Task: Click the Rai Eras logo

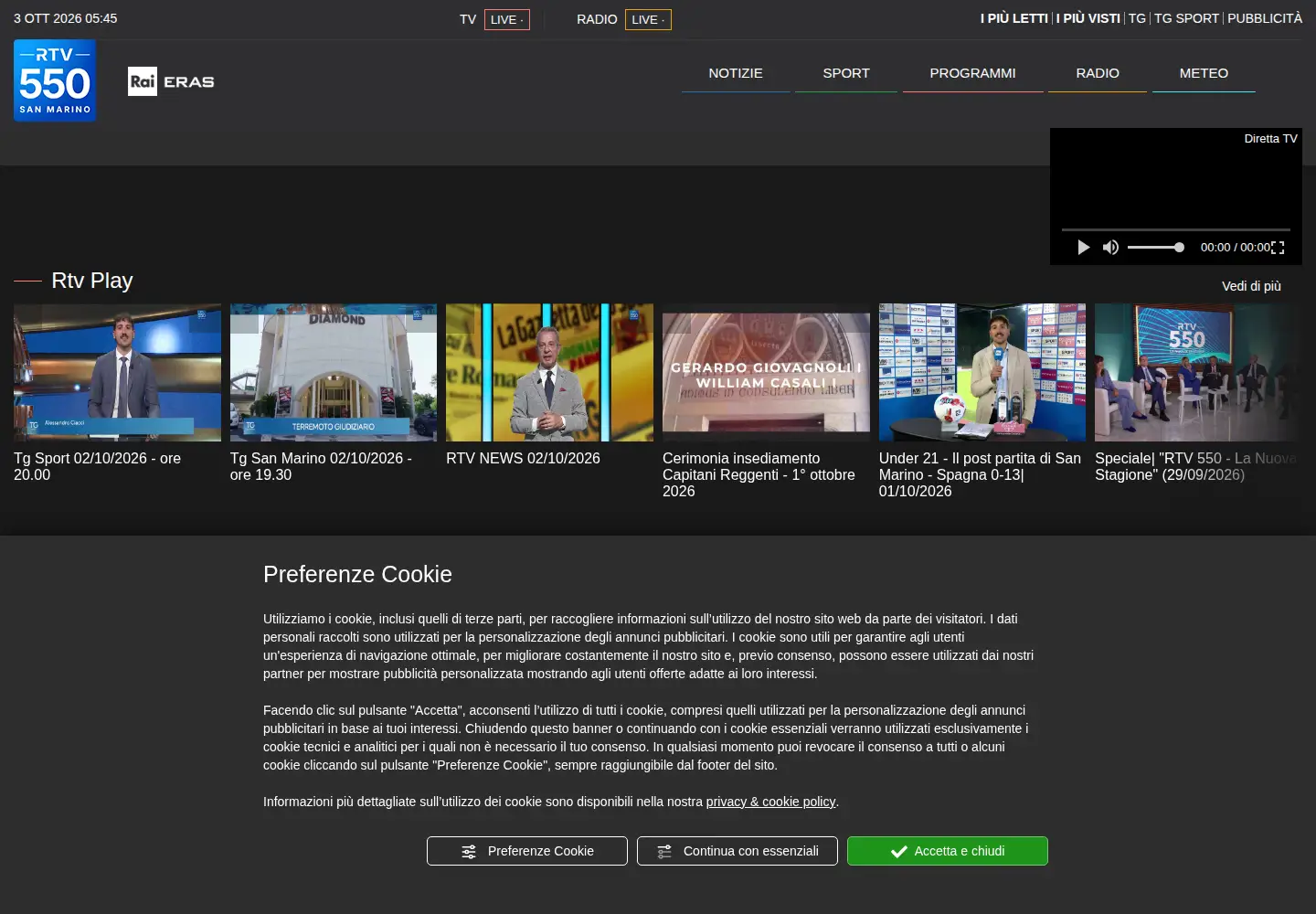Action: [172, 81]
